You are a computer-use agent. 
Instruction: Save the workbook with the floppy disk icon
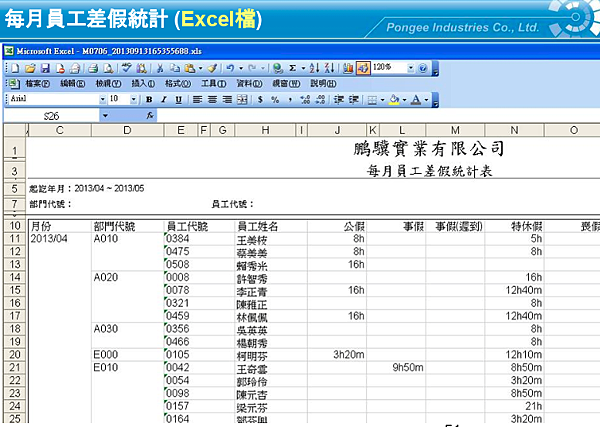tap(45, 68)
